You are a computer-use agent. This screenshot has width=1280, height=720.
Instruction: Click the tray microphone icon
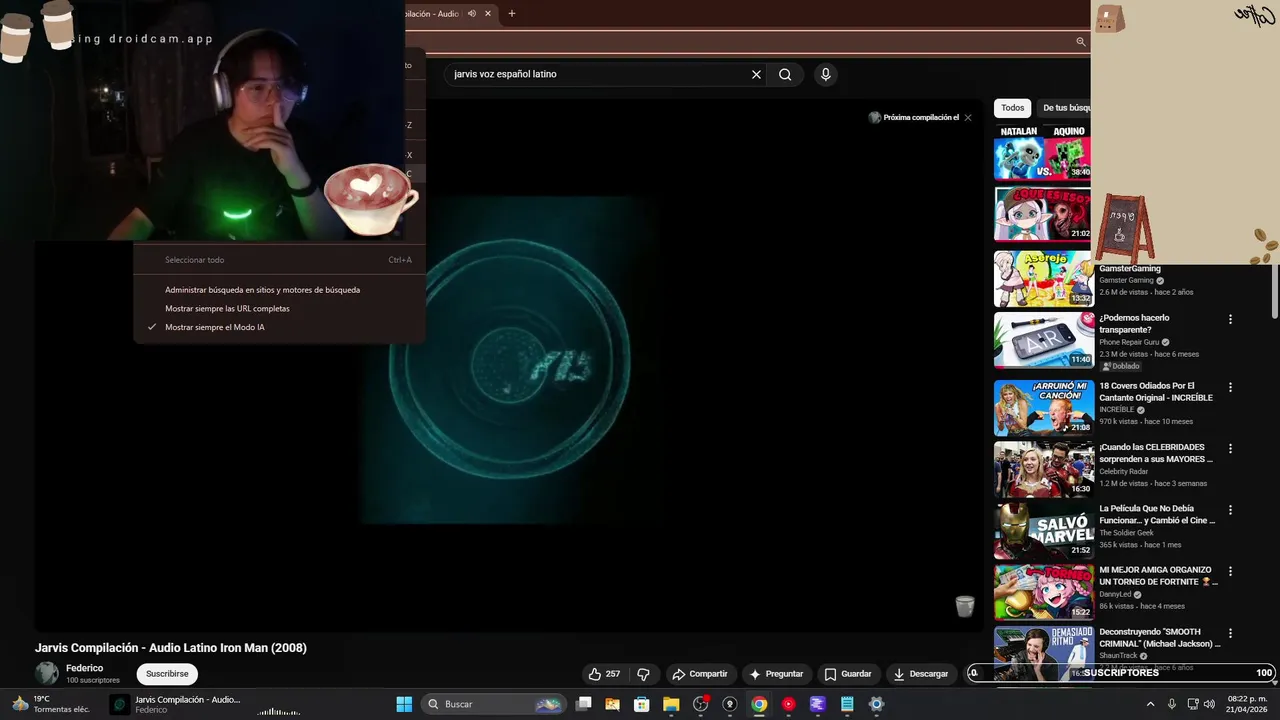point(1172,704)
